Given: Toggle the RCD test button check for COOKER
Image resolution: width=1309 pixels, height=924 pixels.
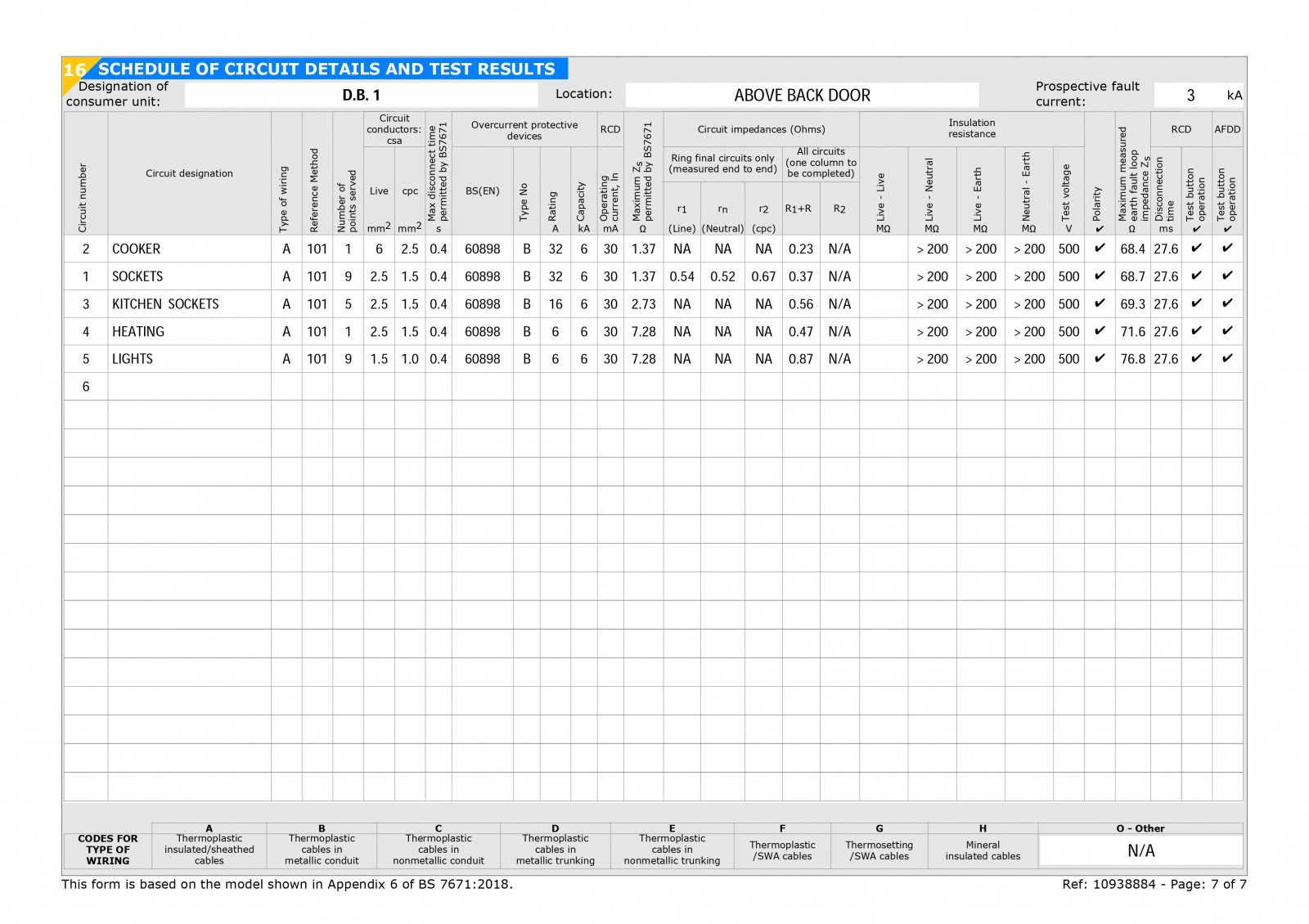Looking at the screenshot, I should coord(1196,248).
